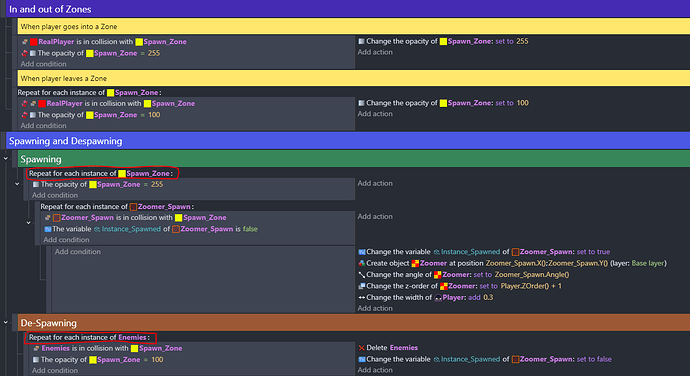
Task: Click the red RealPlayer icon in first condition
Action: [33, 42]
